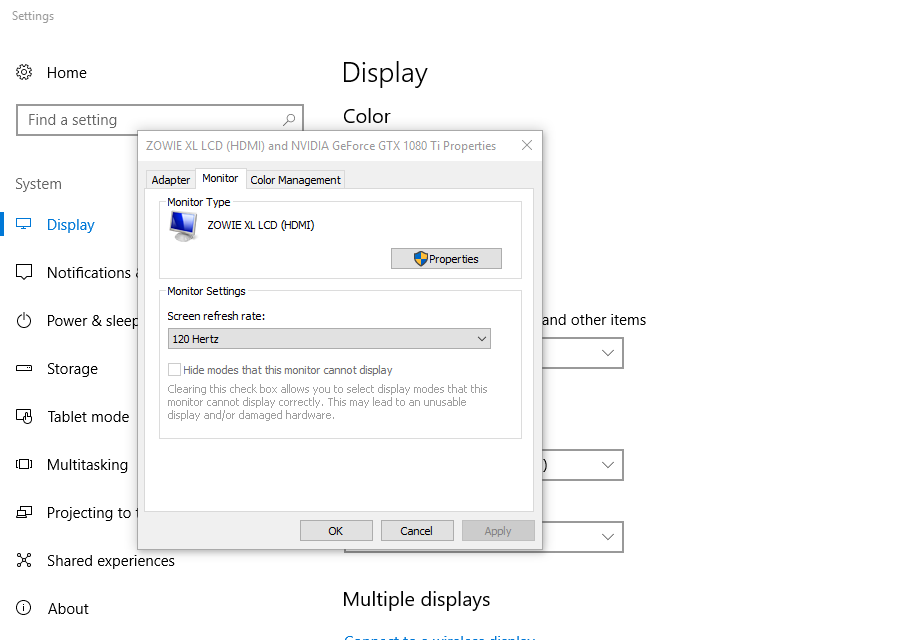Click the greyed Apply button
The image size is (916, 640).
(498, 531)
